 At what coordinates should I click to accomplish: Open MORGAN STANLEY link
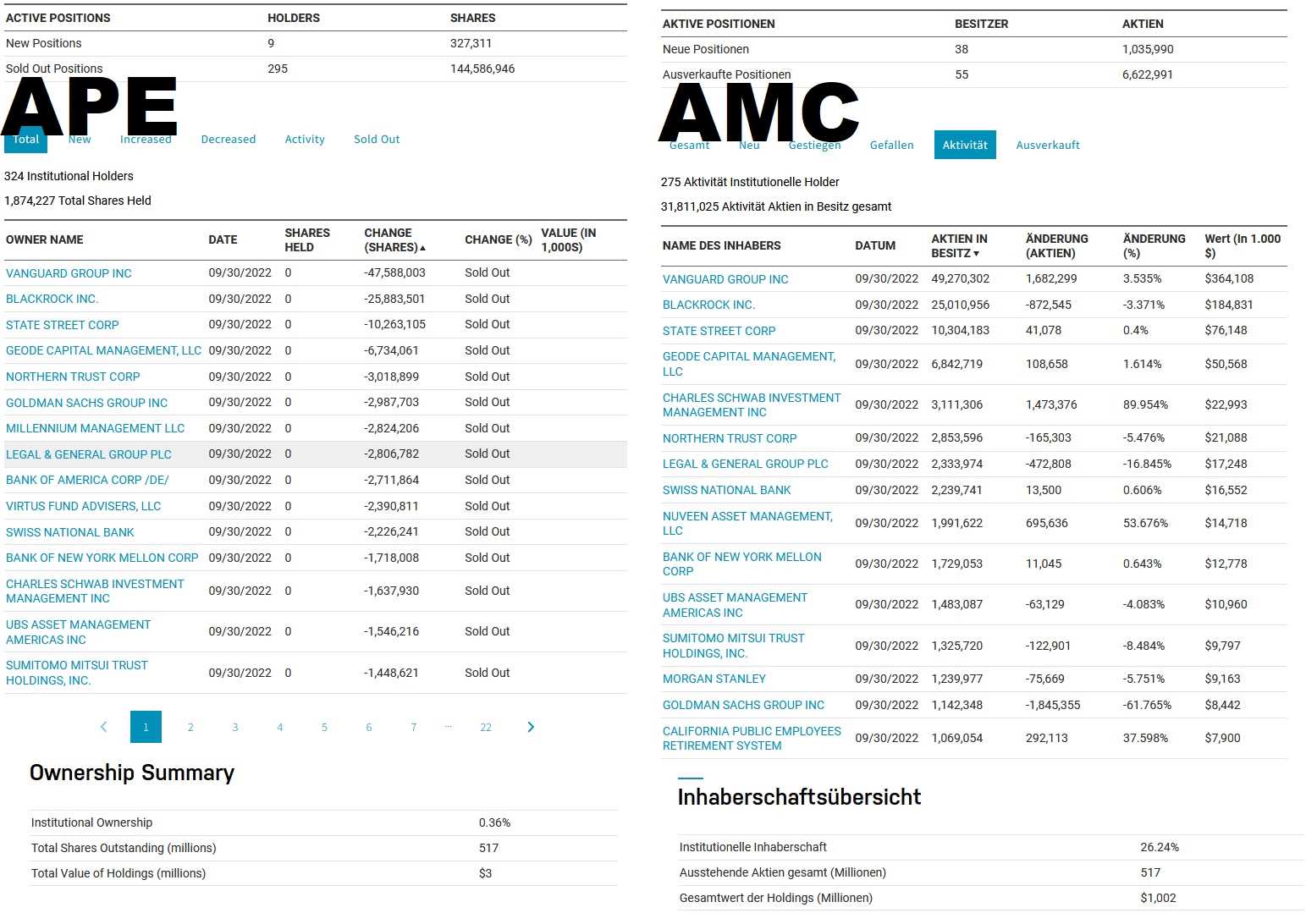pos(714,679)
